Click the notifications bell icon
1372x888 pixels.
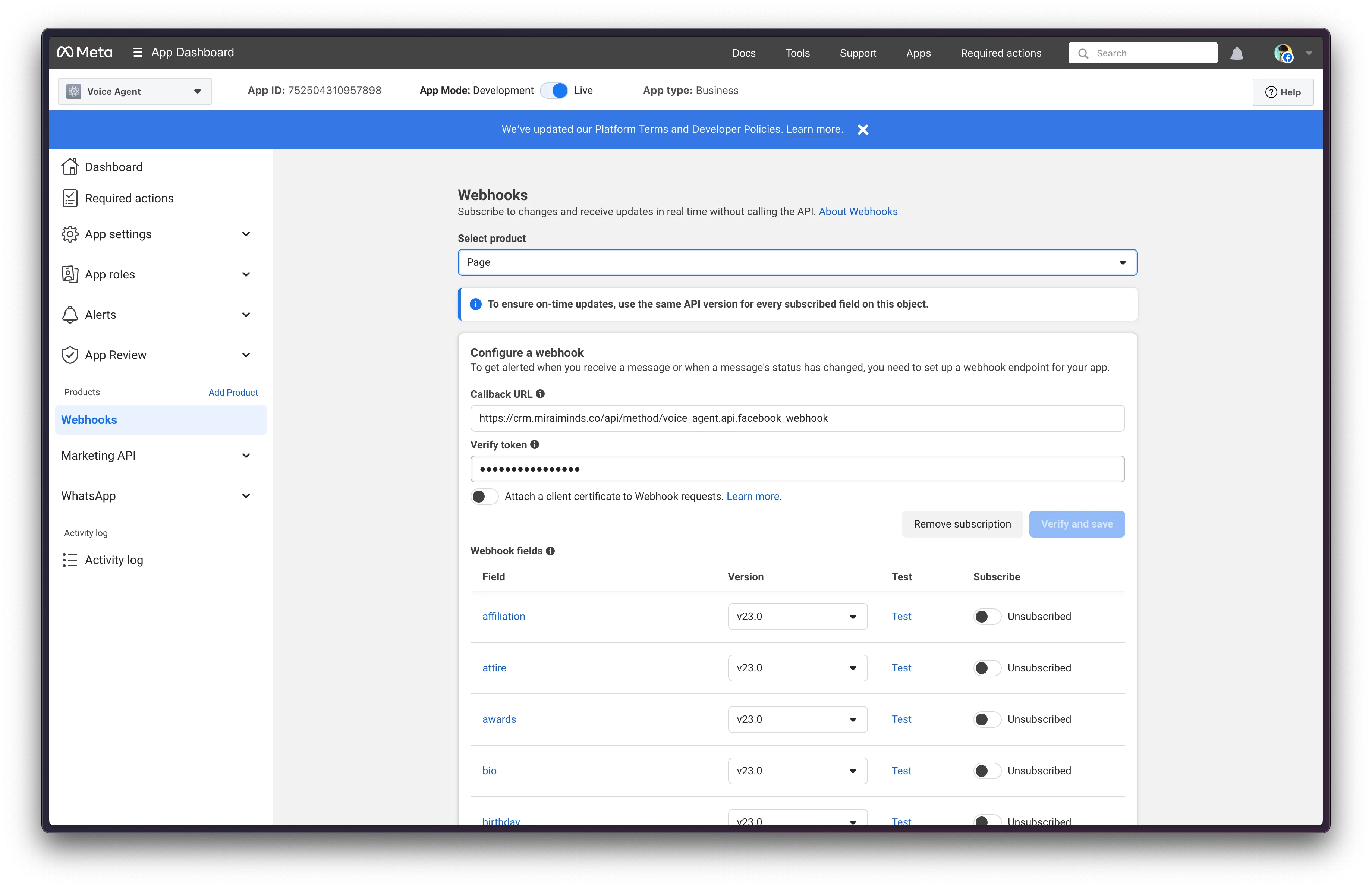(x=1237, y=53)
